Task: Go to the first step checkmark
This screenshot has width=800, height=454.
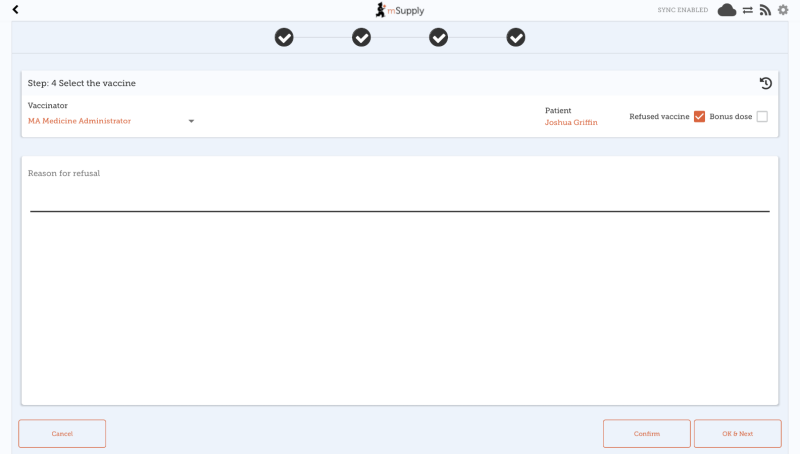Action: click(x=284, y=37)
